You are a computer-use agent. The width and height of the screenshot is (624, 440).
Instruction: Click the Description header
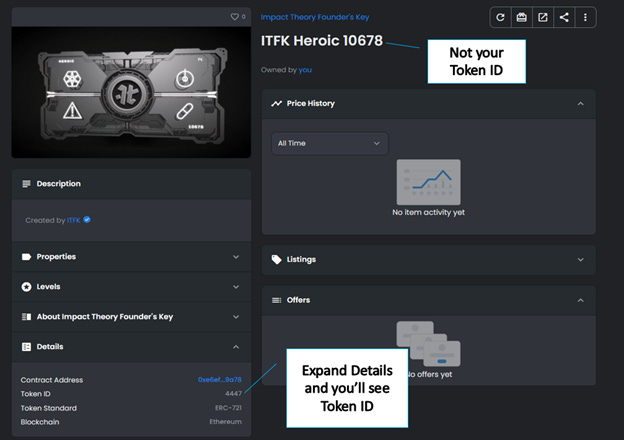131,184
